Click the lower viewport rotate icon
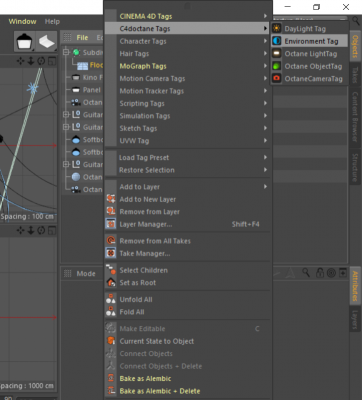Screen dimensions: 362x400 41,230
